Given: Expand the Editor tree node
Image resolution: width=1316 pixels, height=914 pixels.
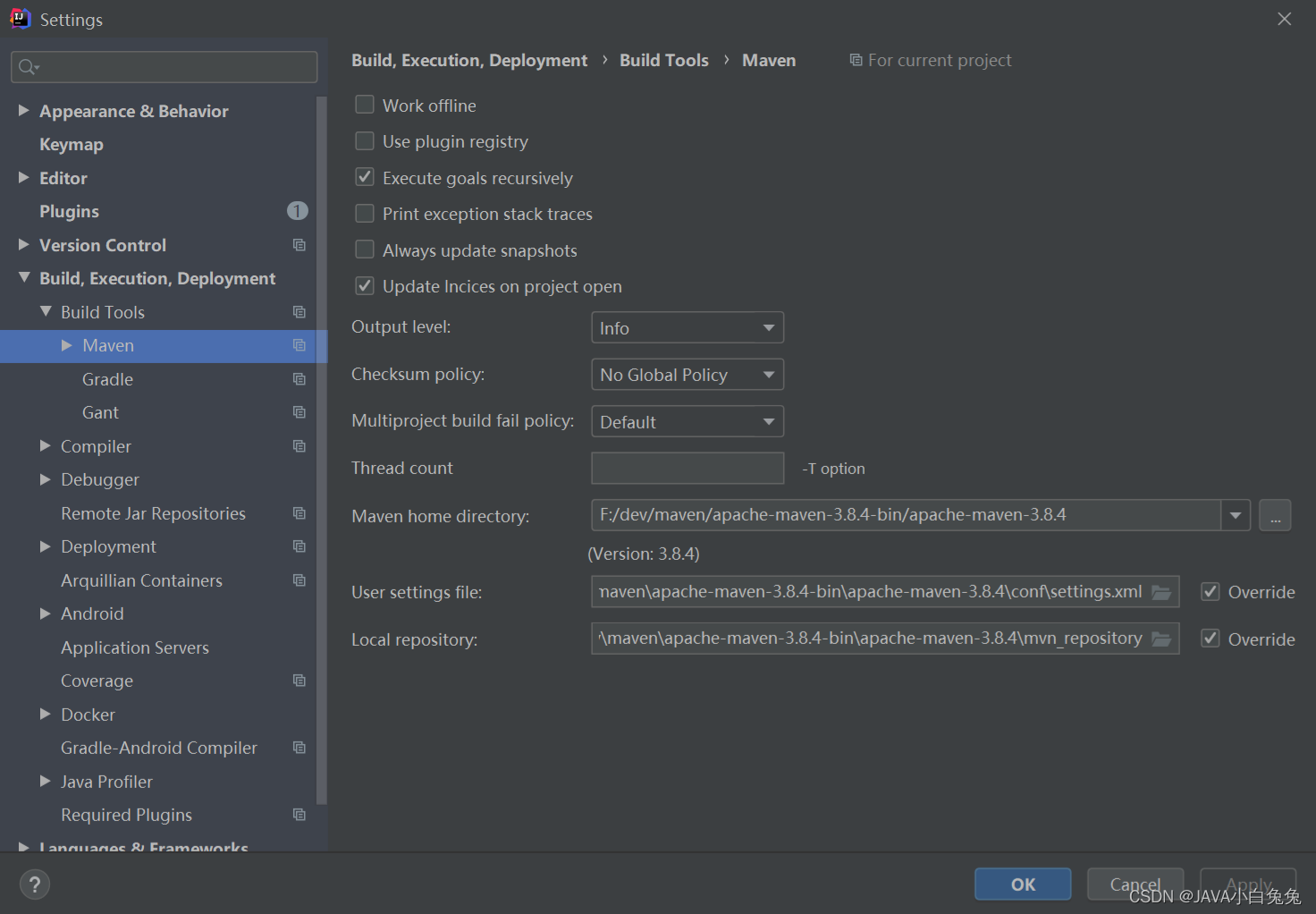Looking at the screenshot, I should 24,177.
